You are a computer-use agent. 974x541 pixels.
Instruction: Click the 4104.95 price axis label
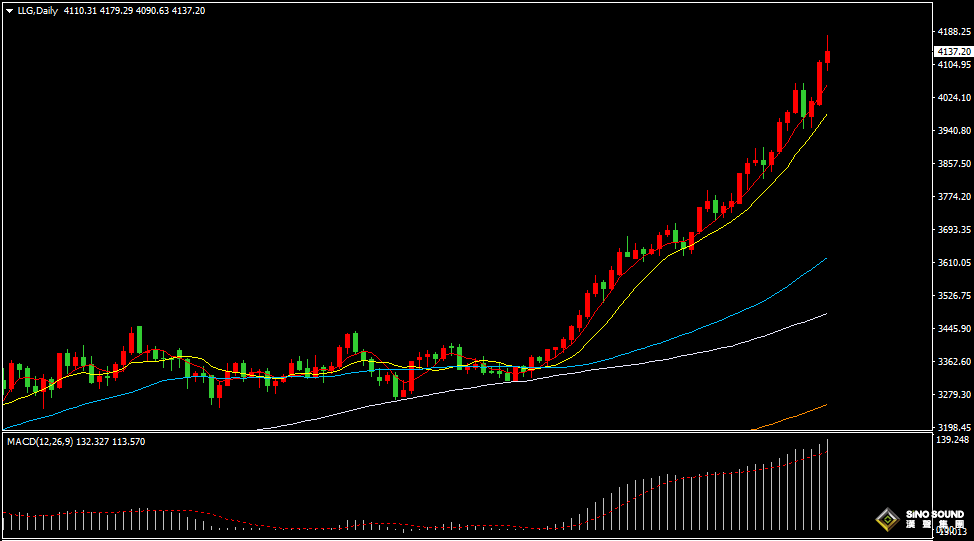(952, 65)
